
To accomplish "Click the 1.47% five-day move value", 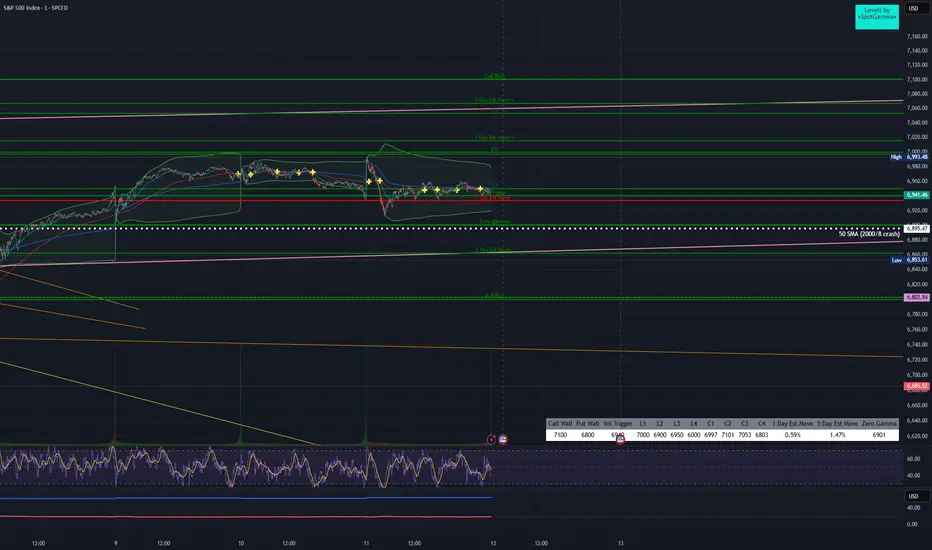I will (x=837, y=435).
